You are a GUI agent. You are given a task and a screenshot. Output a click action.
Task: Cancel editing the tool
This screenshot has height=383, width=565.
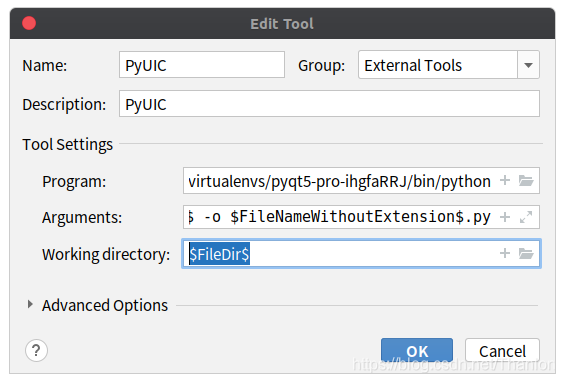tap(502, 351)
